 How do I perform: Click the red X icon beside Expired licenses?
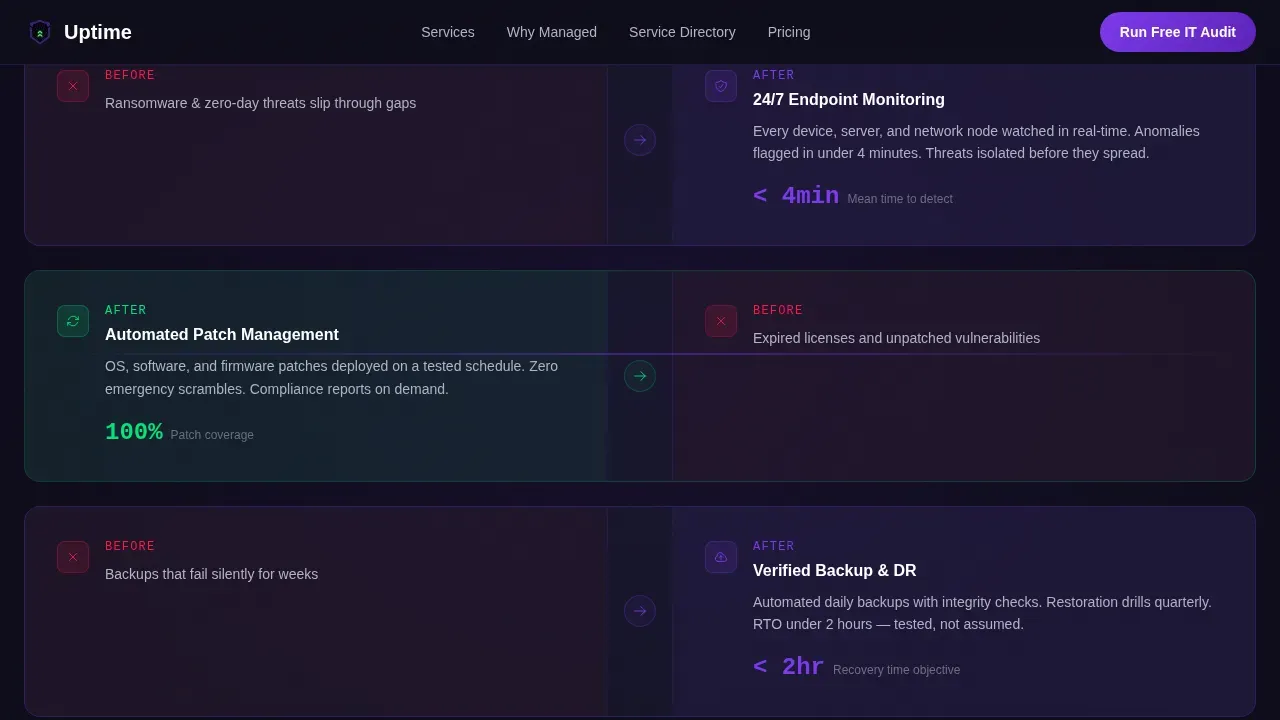pyautogui.click(x=721, y=321)
